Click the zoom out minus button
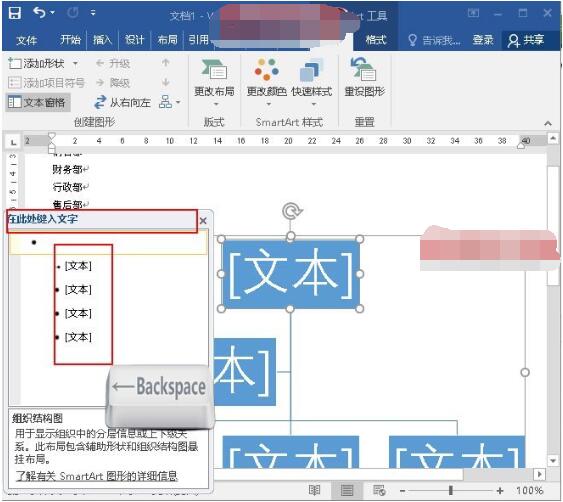 tap(403, 491)
